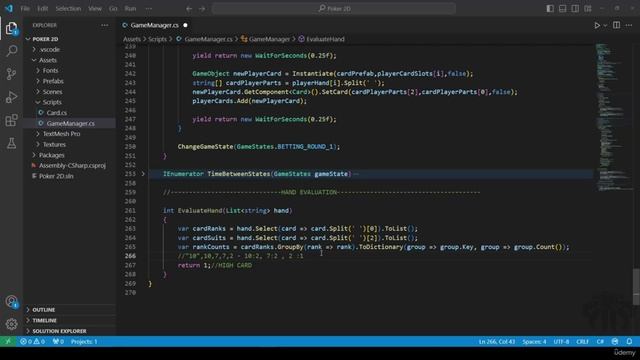Change indentation via Spaces: 4
The width and height of the screenshot is (640, 360).
point(534,342)
